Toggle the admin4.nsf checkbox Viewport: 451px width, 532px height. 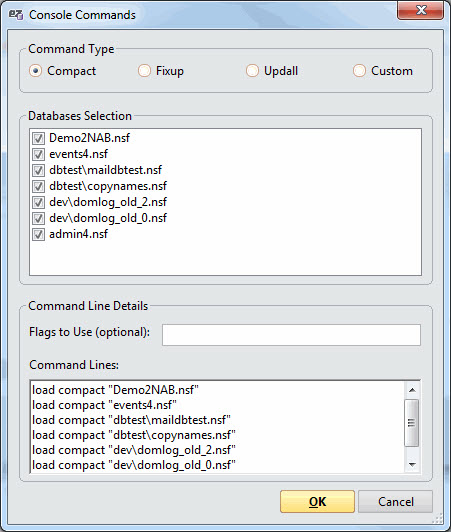point(38,234)
